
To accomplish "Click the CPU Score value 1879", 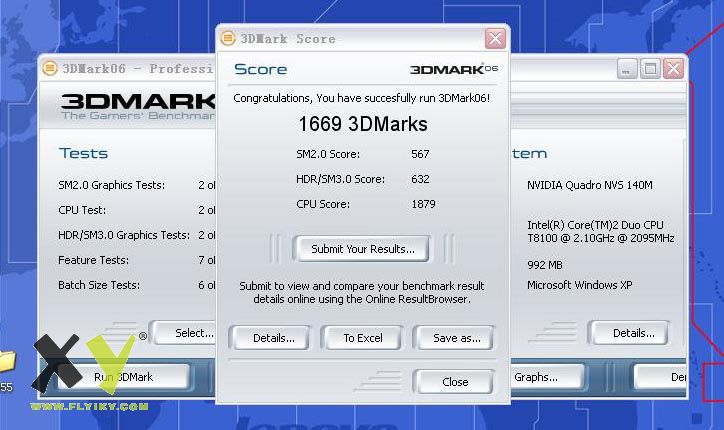I will coord(423,204).
